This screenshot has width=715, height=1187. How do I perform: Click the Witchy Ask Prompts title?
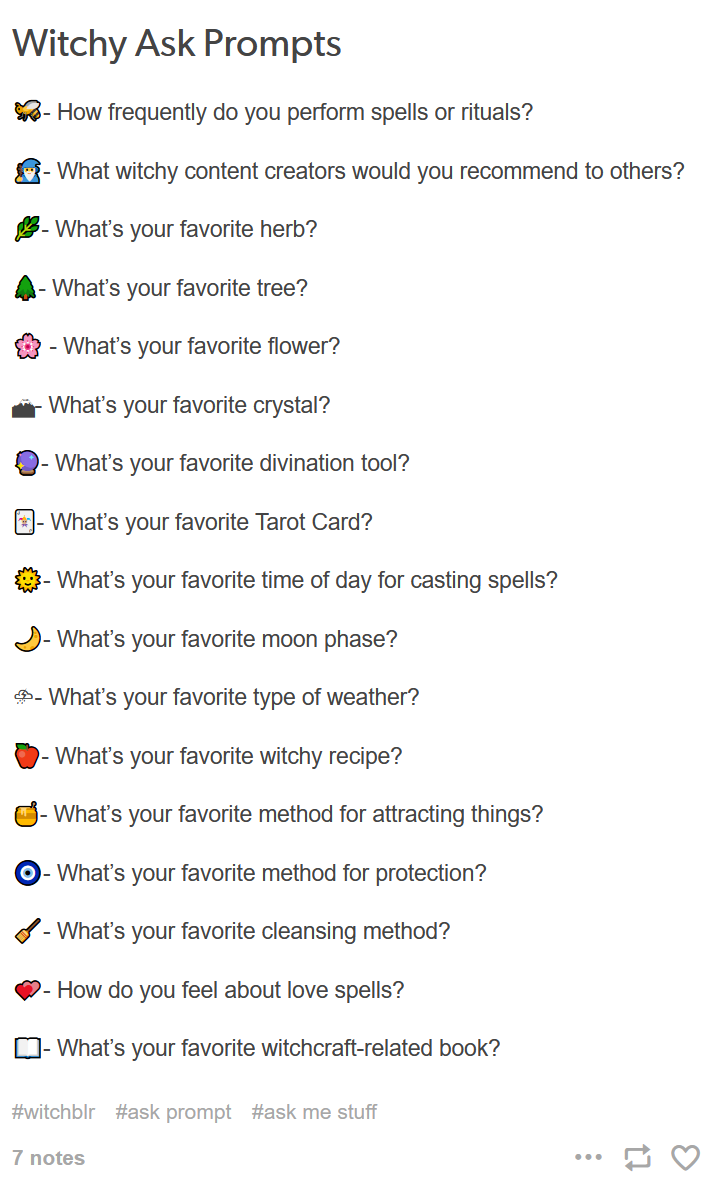pyautogui.click(x=176, y=43)
